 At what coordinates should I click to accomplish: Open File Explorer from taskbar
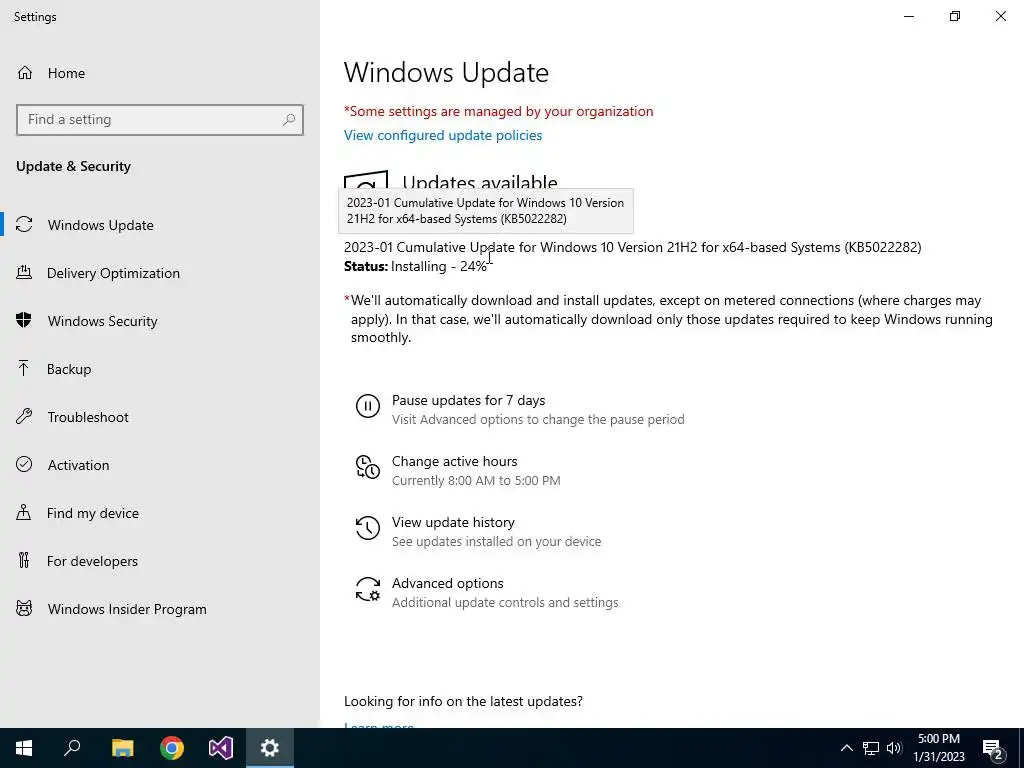[x=123, y=748]
